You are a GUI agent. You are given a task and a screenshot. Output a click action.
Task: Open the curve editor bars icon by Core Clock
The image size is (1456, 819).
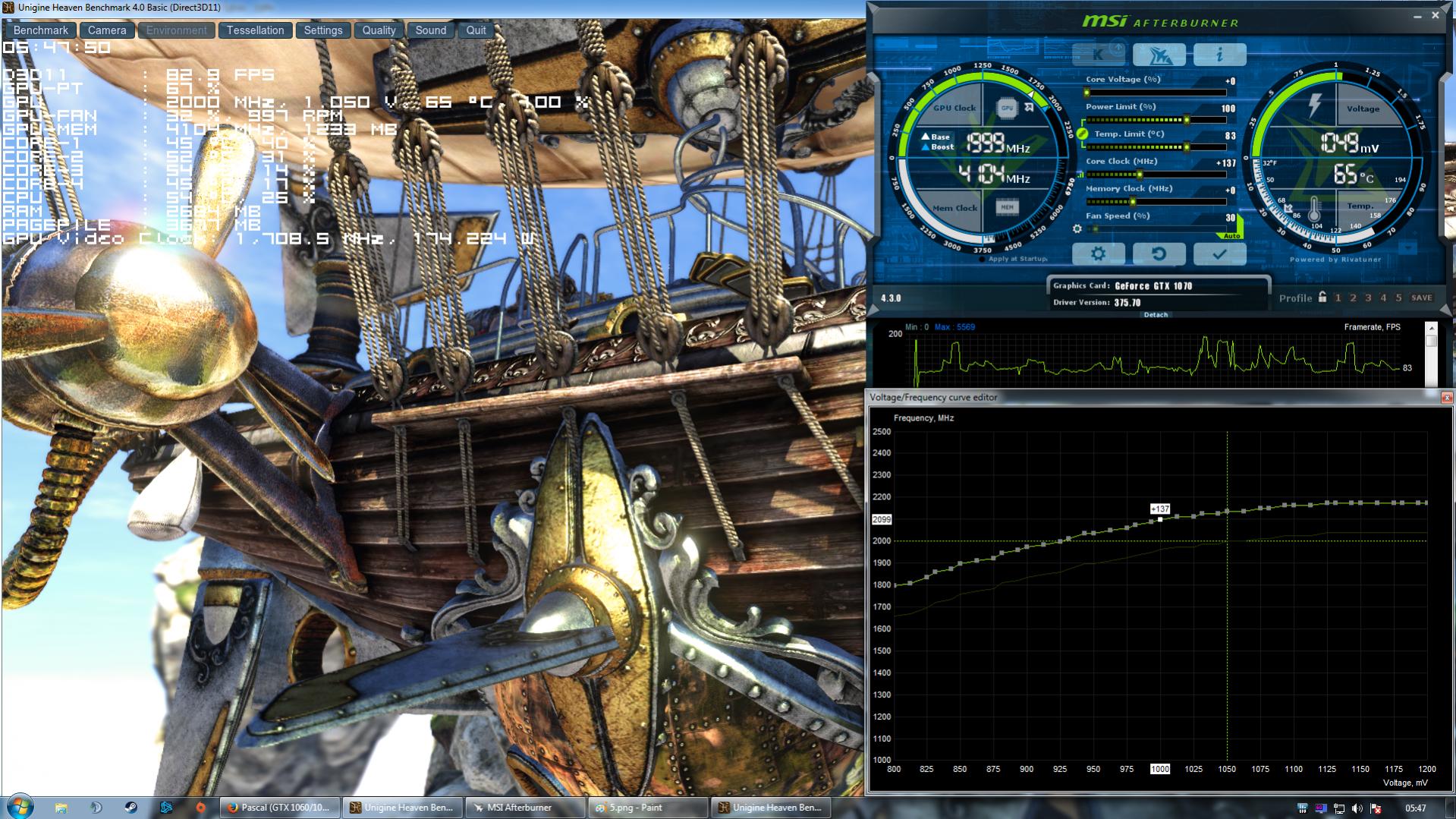point(1080,175)
